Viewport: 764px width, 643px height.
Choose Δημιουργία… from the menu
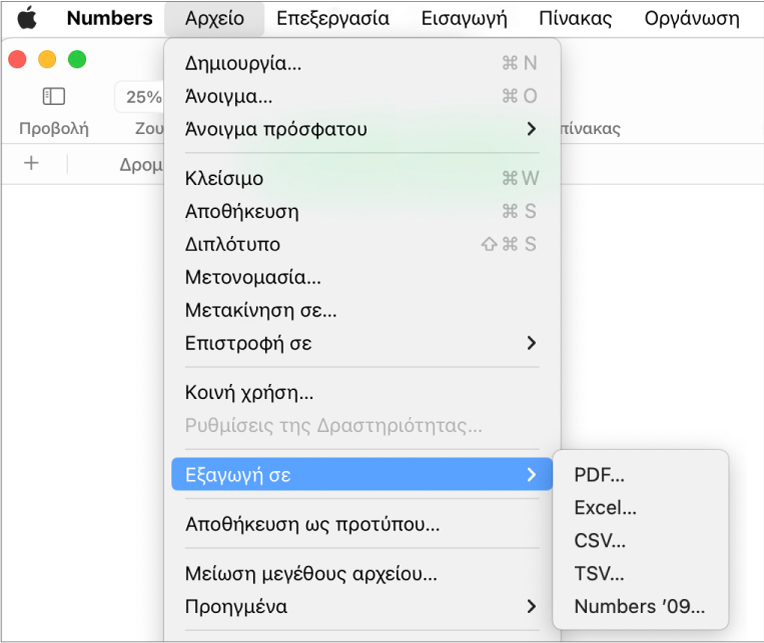tap(362, 63)
